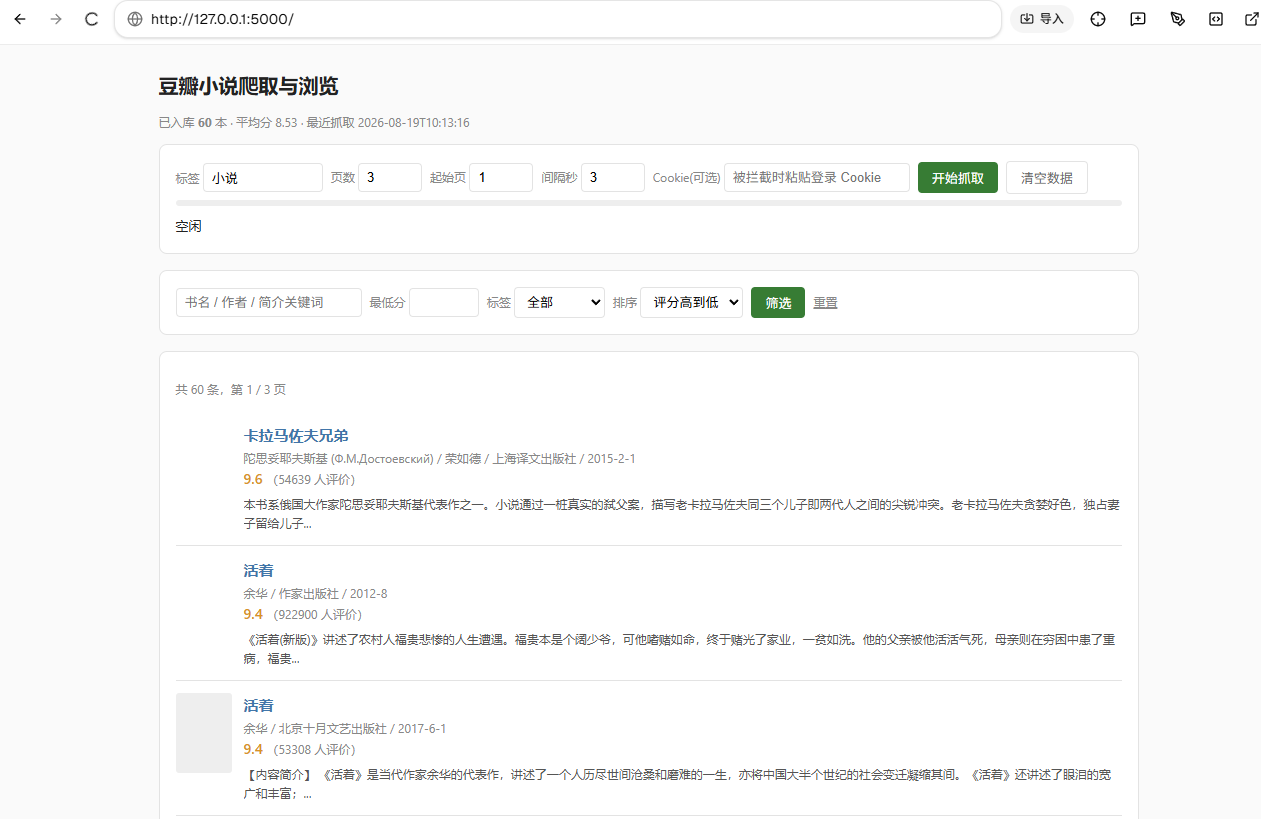Image resolution: width=1261 pixels, height=819 pixels.
Task: Click the 标签 input containing 小说
Action: [x=263, y=178]
